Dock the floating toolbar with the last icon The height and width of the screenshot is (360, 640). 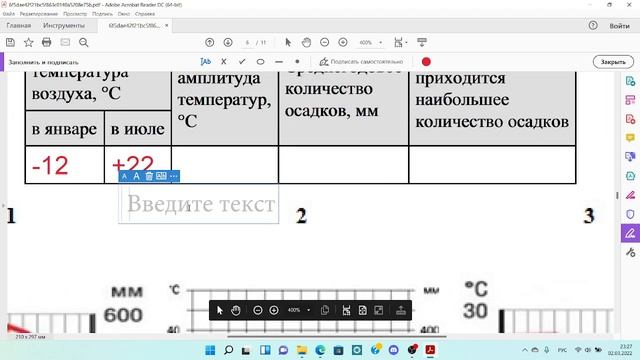click(x=401, y=310)
